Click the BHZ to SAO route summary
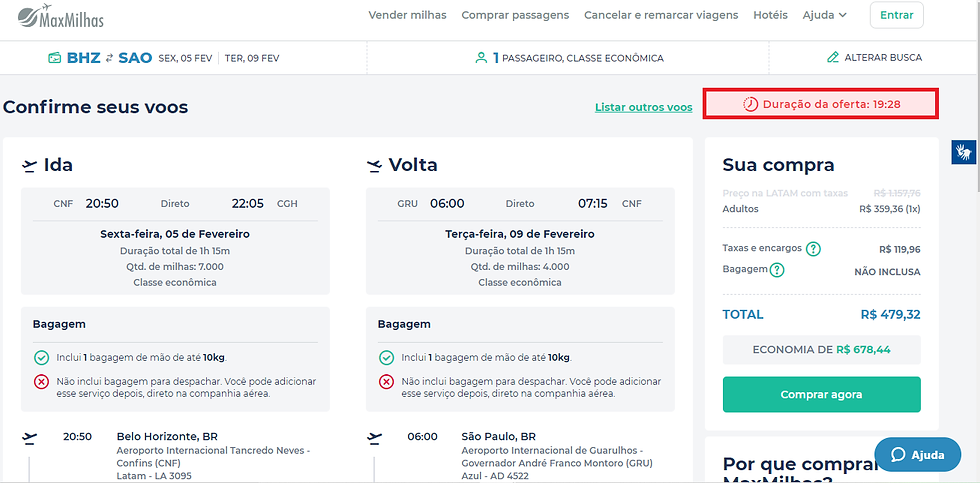Screen dimensions: 980x483 click(100, 58)
